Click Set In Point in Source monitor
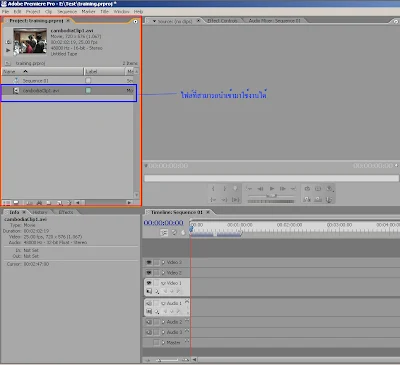 pos(213,189)
